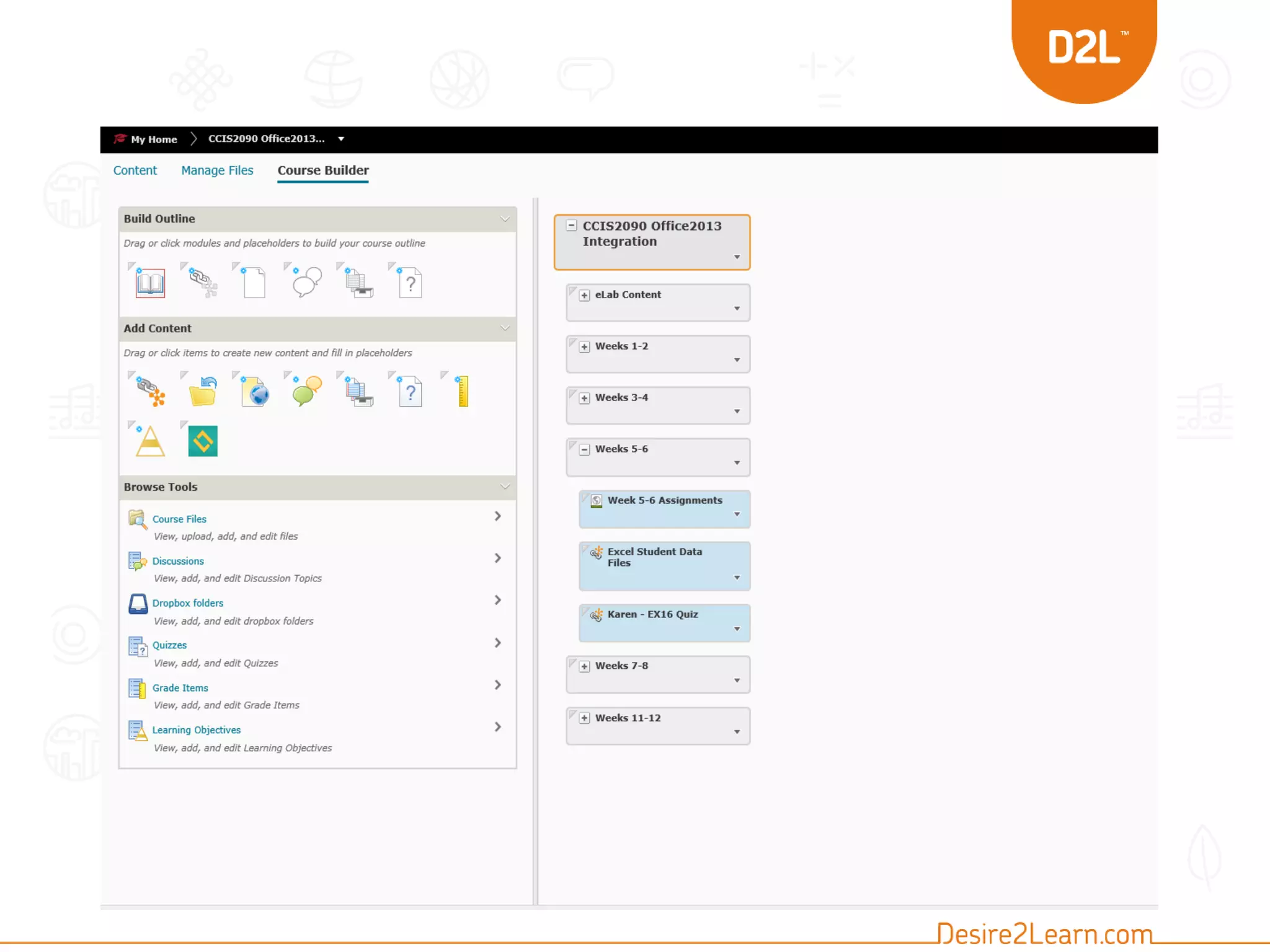Image resolution: width=1270 pixels, height=952 pixels.
Task: Collapse the Build Outline panel
Action: (x=505, y=219)
